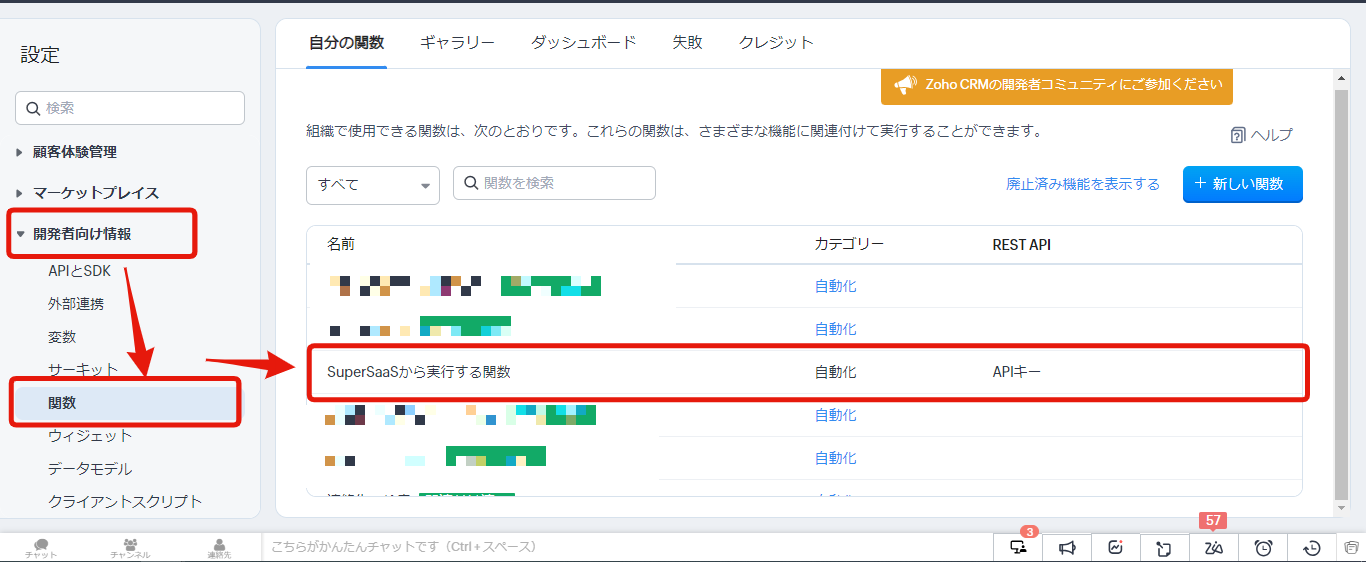Click the chart activity icon in bottom bar
Screen dimensions: 1366x562
pos(1116,547)
